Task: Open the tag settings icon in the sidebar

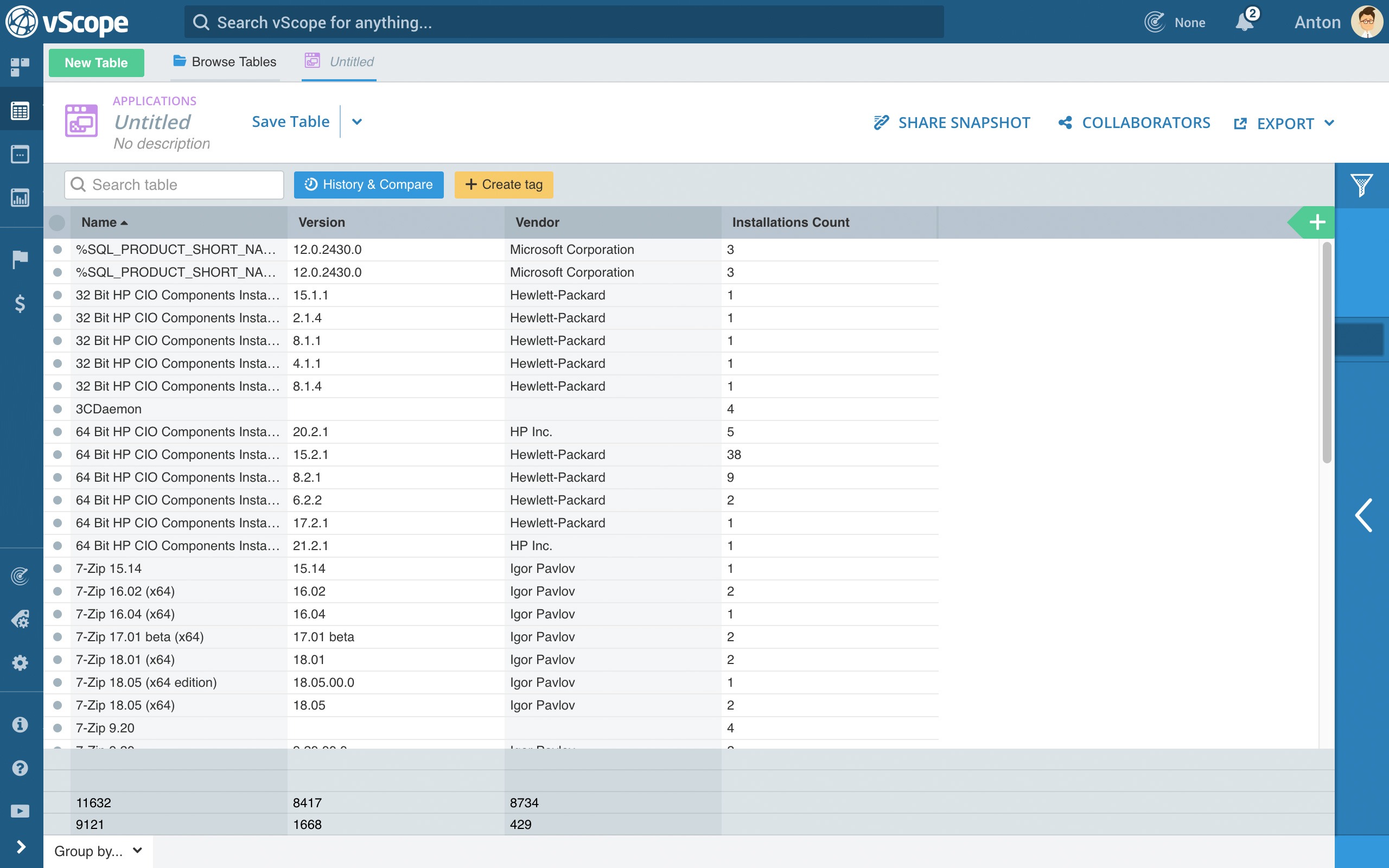Action: point(20,620)
